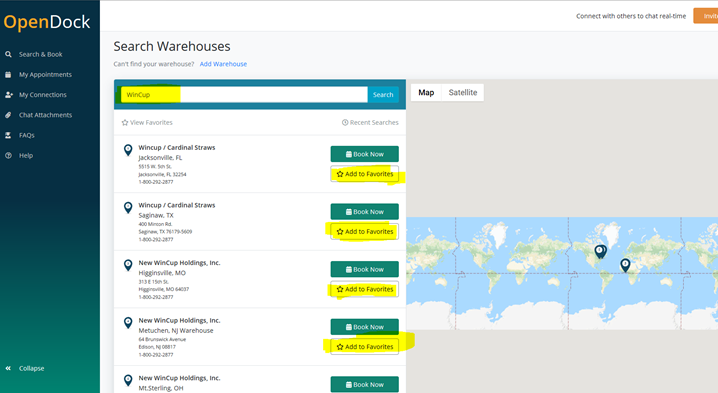Click the 'Search Warehouses' heading
The width and height of the screenshot is (718, 393).
(172, 46)
